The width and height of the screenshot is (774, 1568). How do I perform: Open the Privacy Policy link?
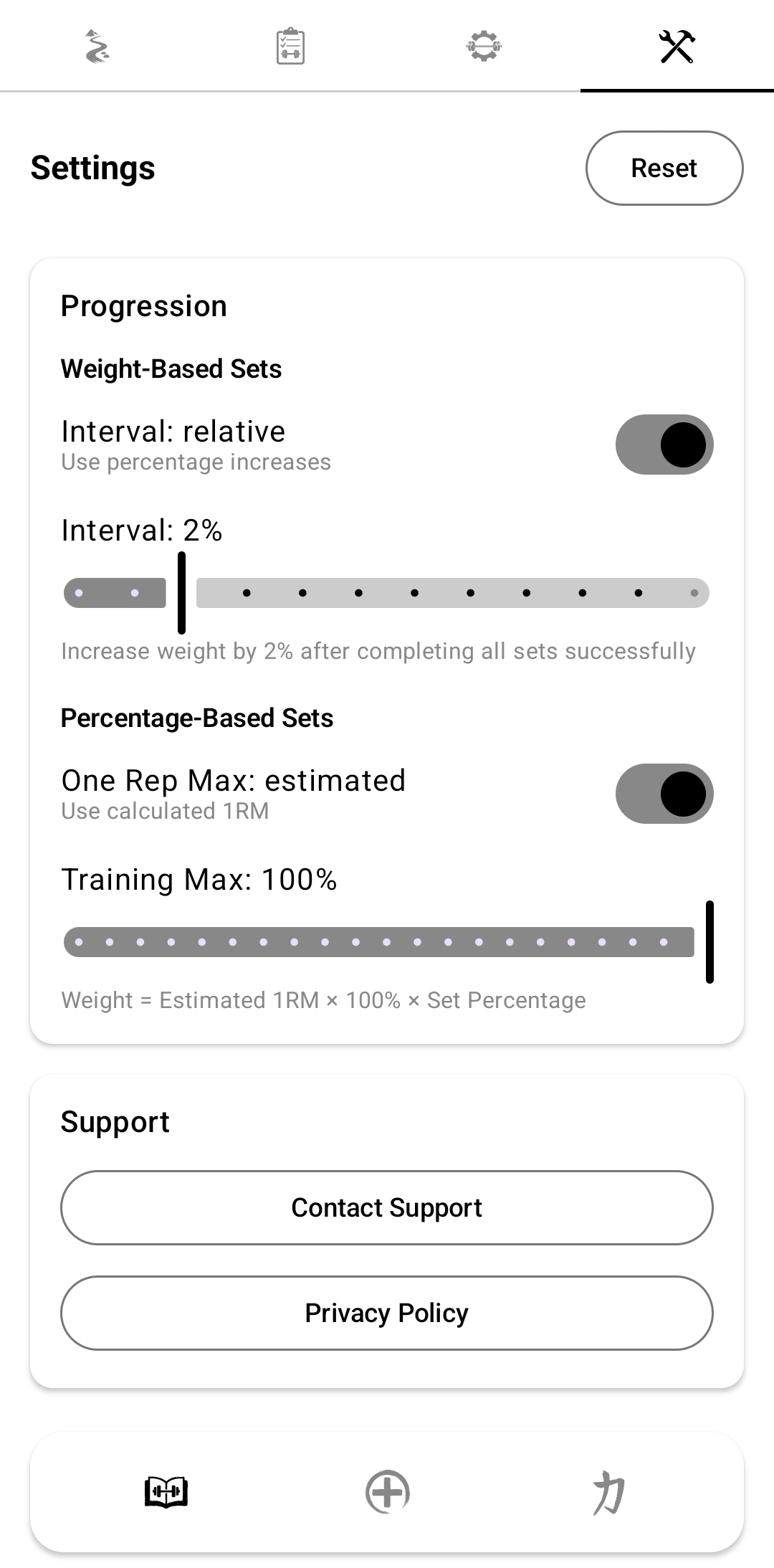[x=387, y=1313]
